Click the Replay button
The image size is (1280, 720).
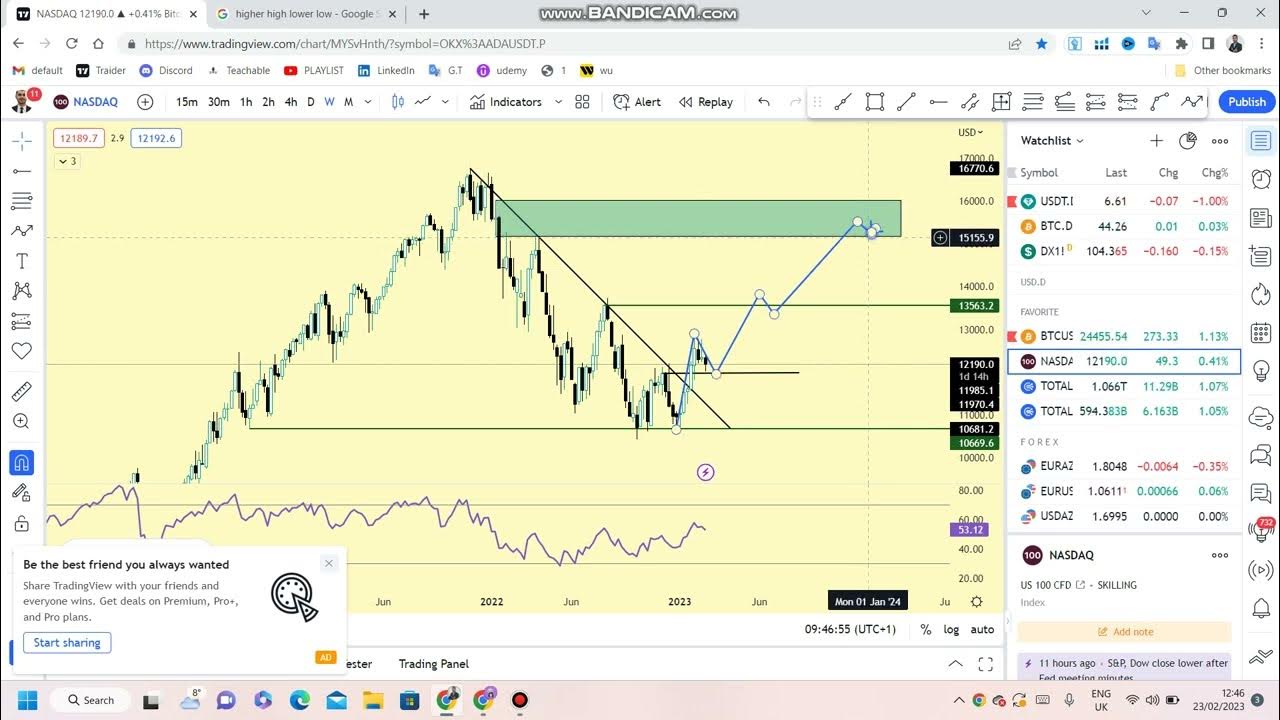point(705,102)
